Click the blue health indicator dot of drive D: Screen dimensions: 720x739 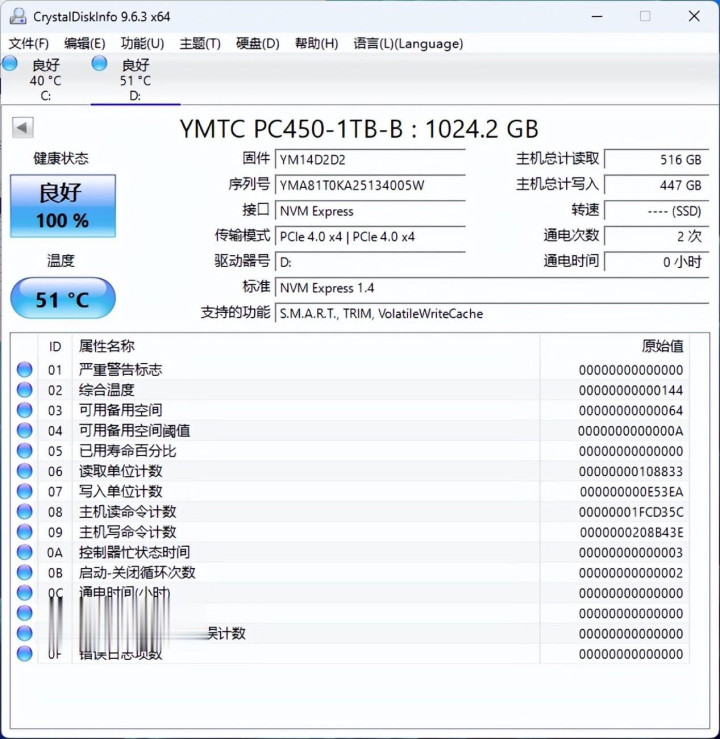point(99,63)
